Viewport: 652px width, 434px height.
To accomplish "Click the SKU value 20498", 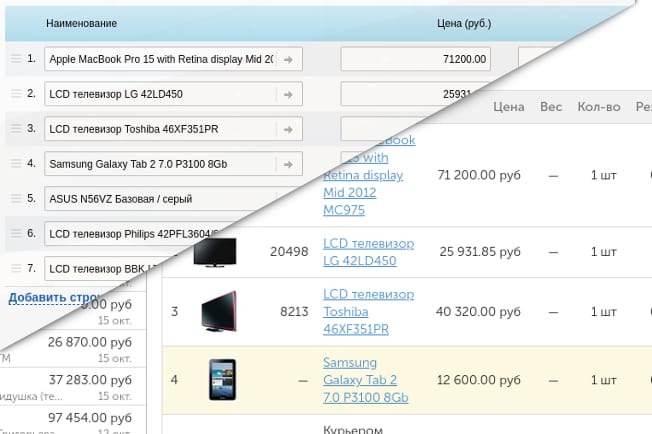I will pyautogui.click(x=289, y=252).
